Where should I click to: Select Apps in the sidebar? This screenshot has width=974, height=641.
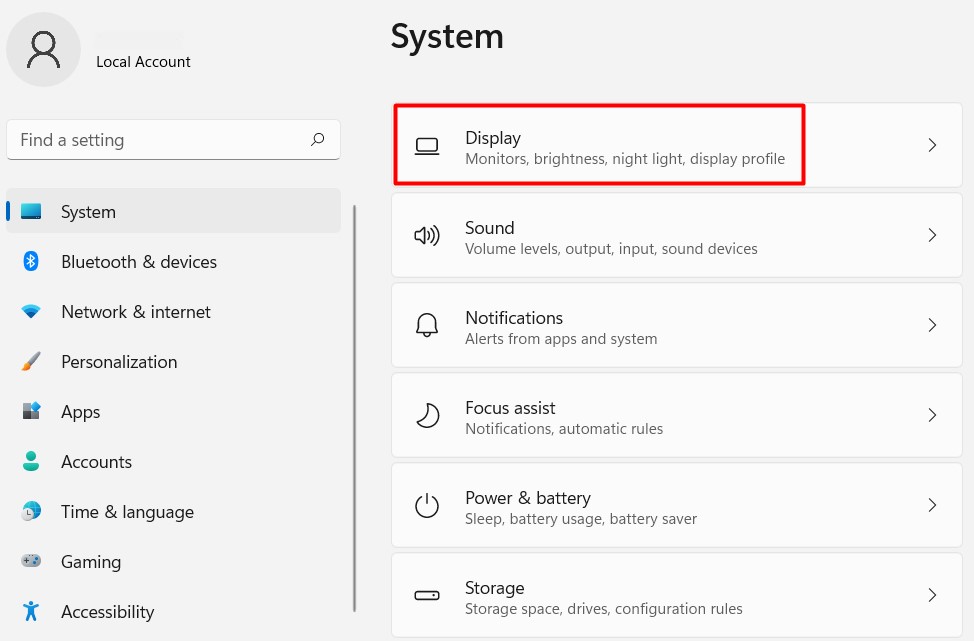pyautogui.click(x=80, y=412)
